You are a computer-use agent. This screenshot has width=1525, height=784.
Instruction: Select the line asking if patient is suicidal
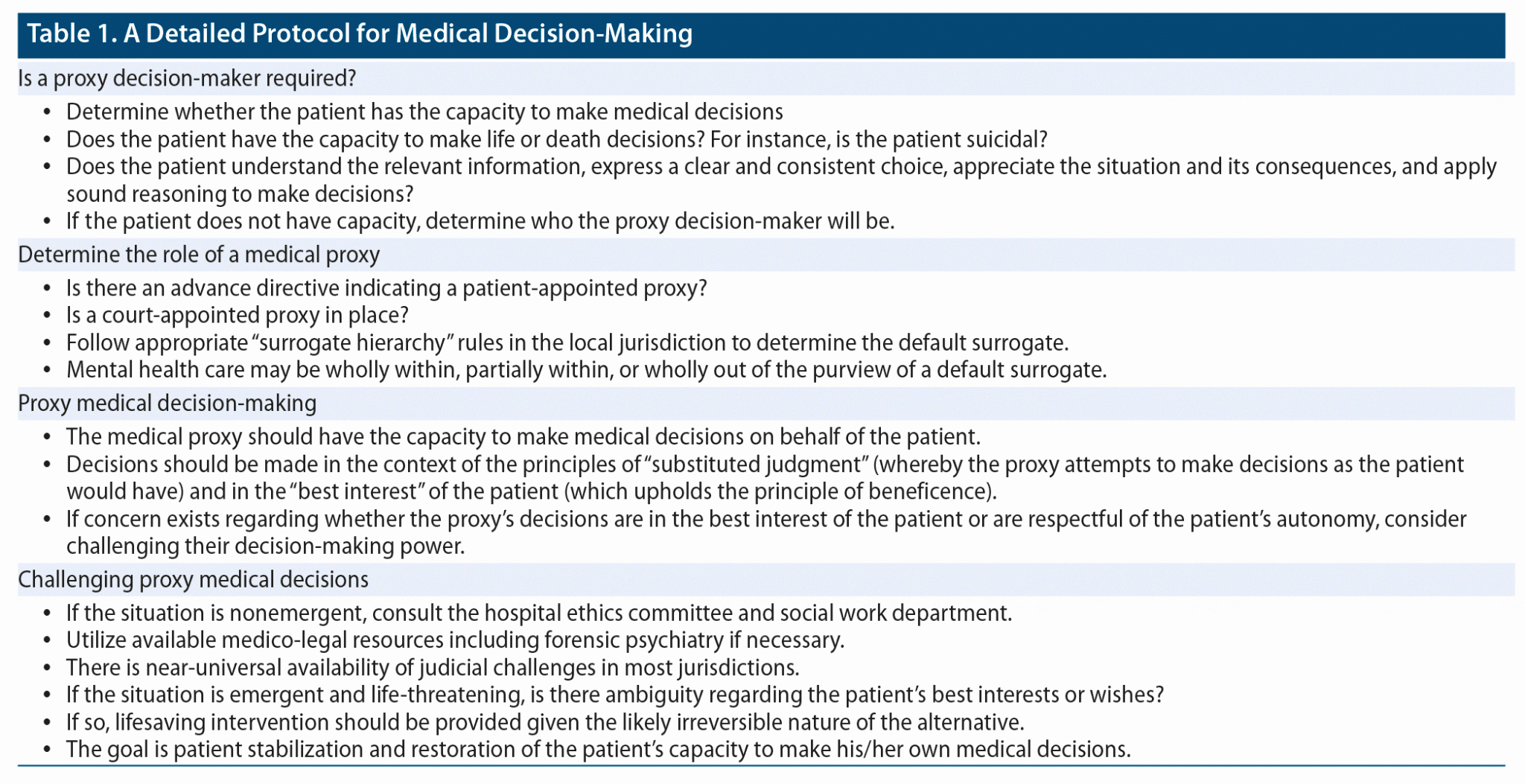[556, 139]
